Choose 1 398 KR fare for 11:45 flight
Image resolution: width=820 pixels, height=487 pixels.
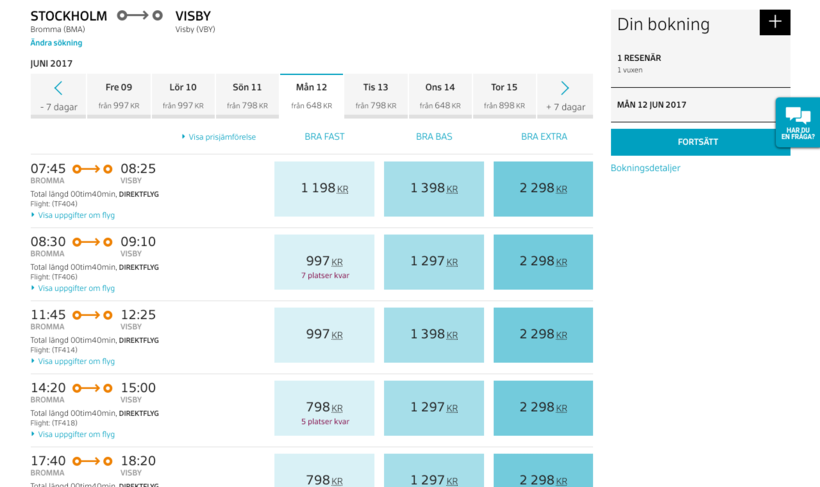(434, 335)
